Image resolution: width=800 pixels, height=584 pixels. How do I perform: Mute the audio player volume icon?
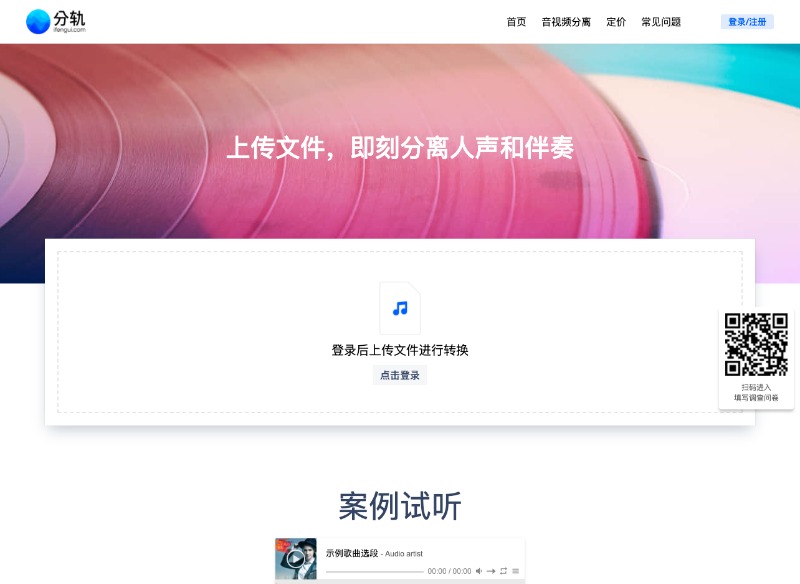479,571
